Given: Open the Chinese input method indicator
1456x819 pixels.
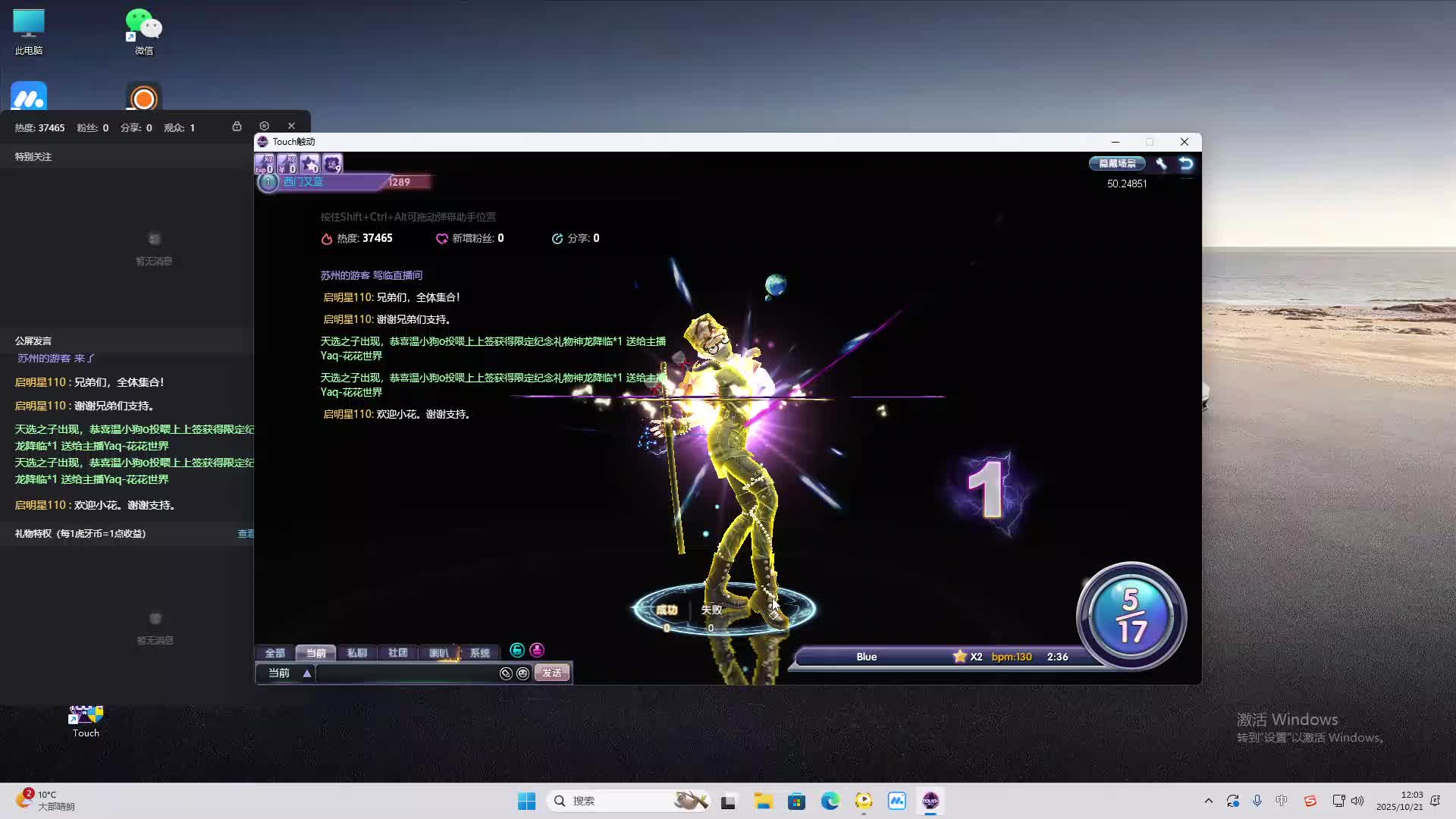Looking at the screenshot, I should coord(1282,801).
